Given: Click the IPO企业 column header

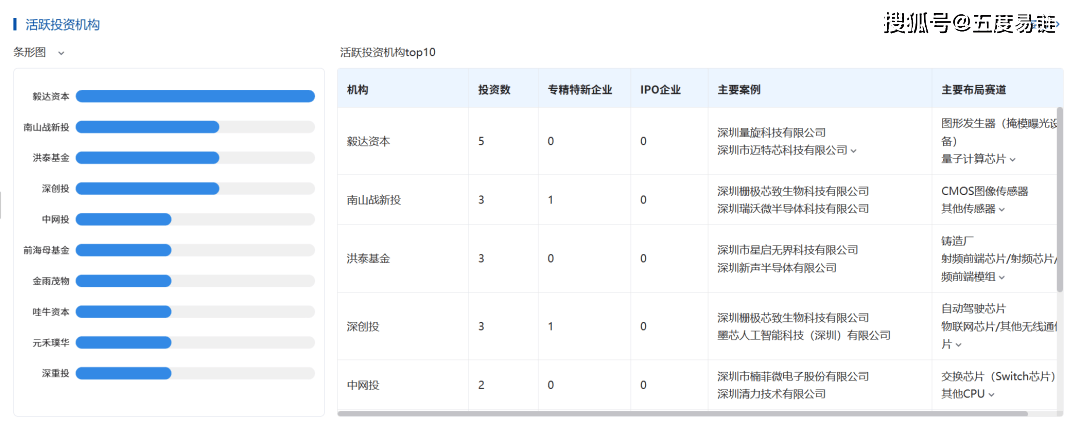Looking at the screenshot, I should [x=660, y=90].
